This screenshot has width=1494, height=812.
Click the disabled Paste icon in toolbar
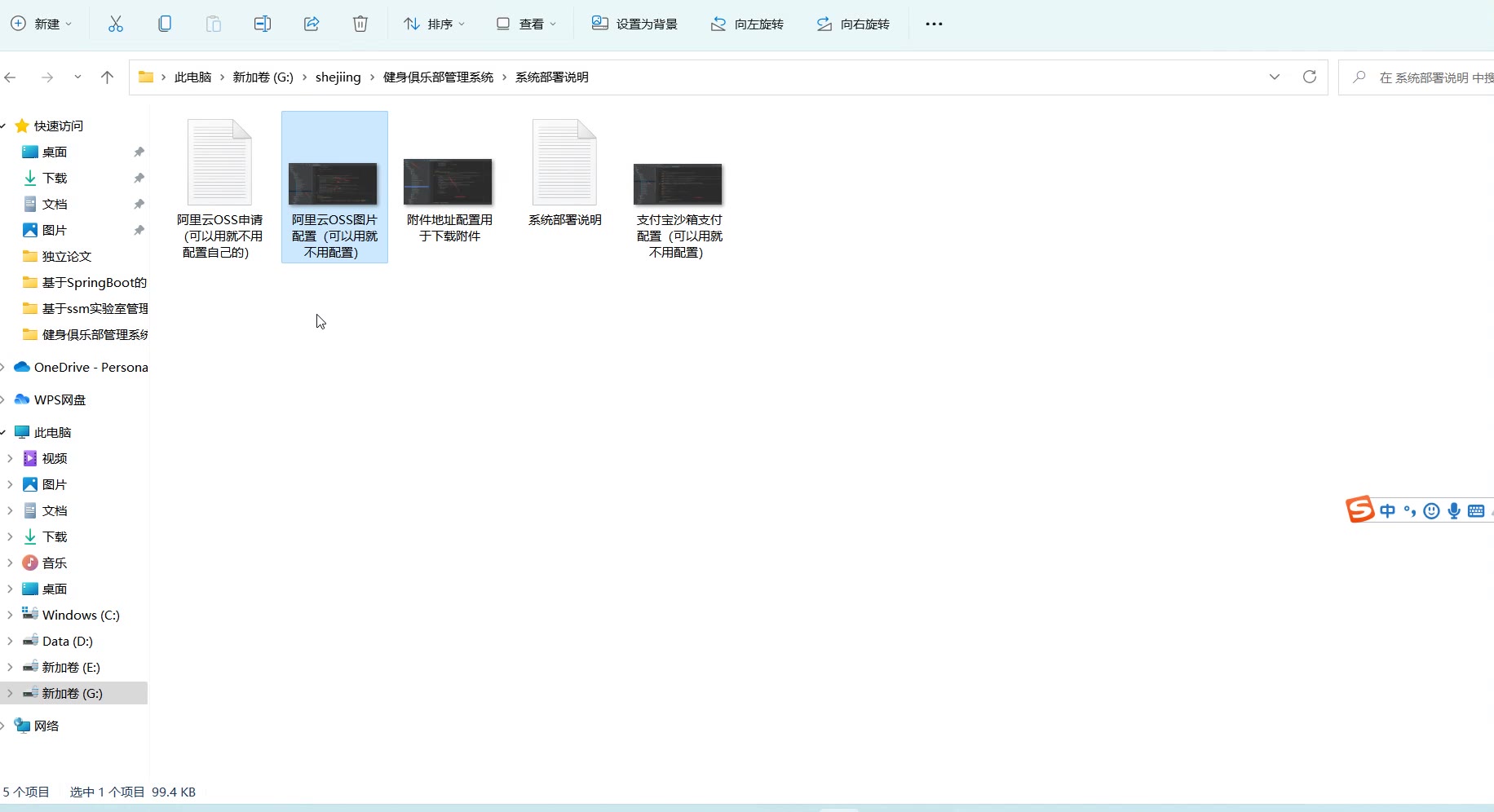214,24
